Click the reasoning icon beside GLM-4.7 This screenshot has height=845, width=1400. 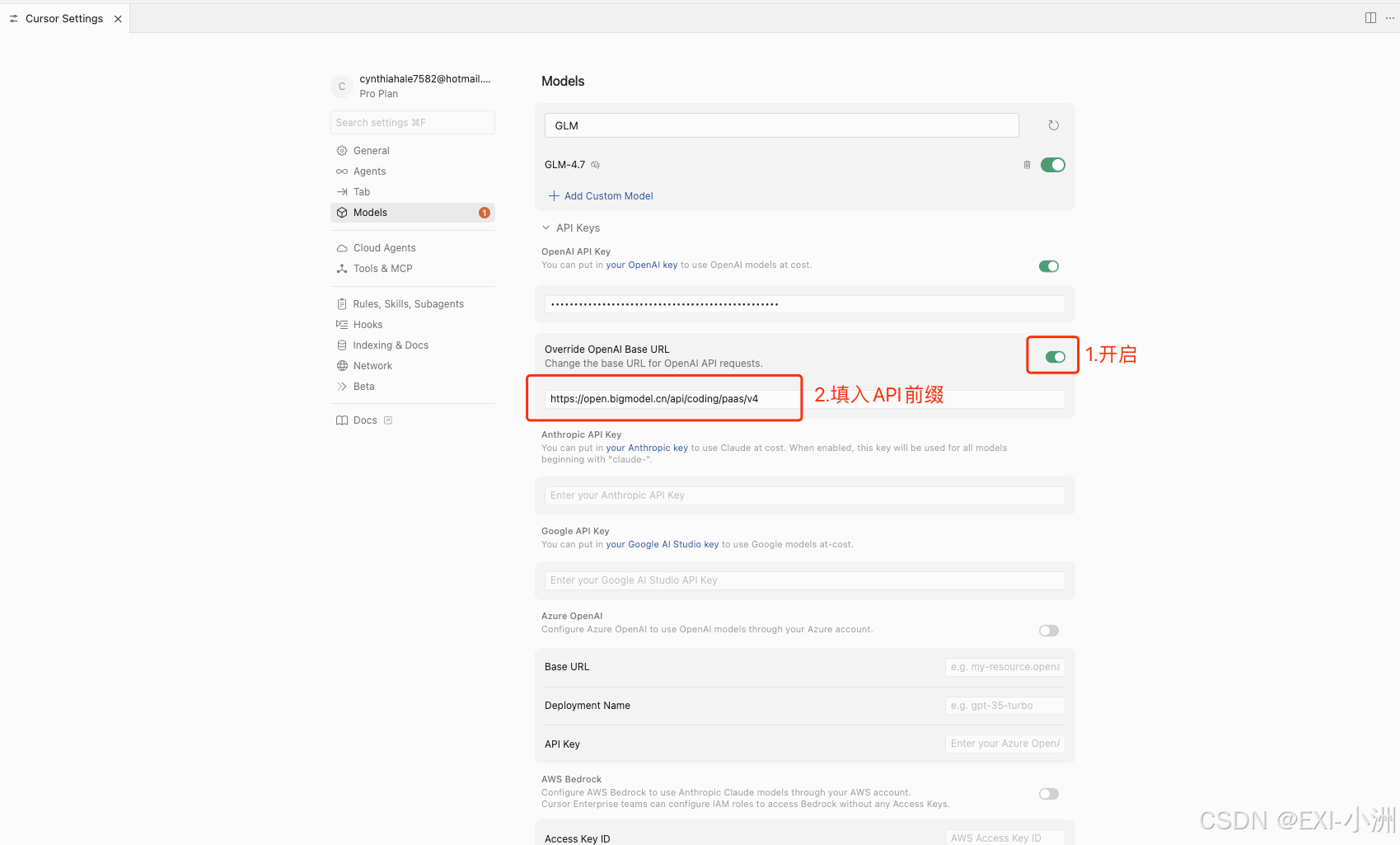click(595, 165)
